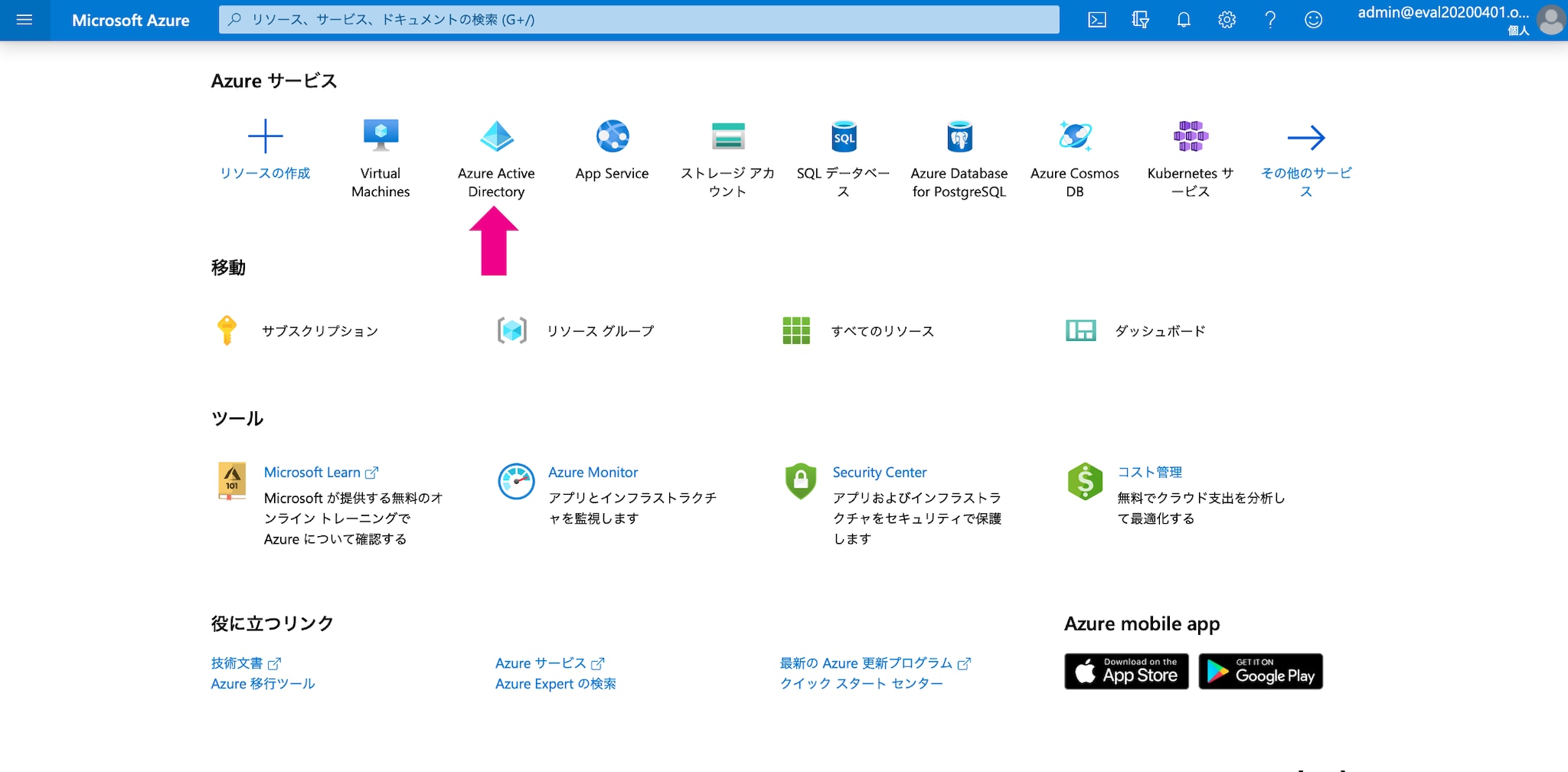1568x772 pixels.
Task: Focus the resource search field
Action: tap(639, 20)
